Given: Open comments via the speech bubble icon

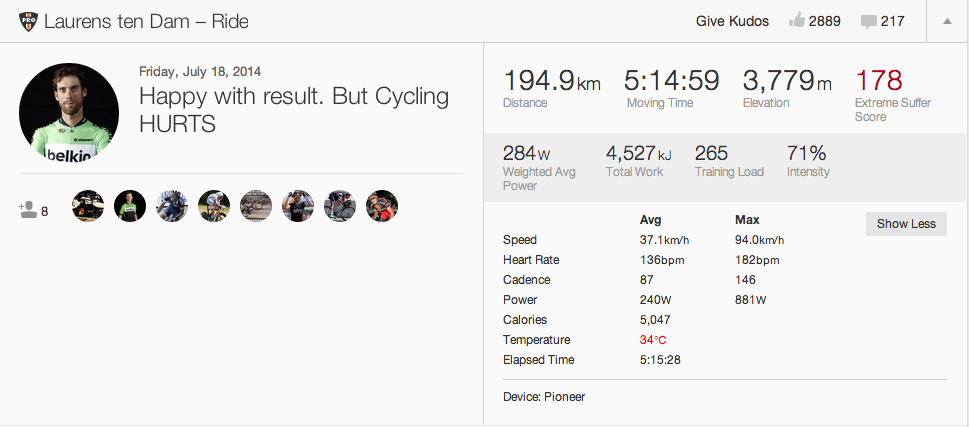Looking at the screenshot, I should point(867,21).
